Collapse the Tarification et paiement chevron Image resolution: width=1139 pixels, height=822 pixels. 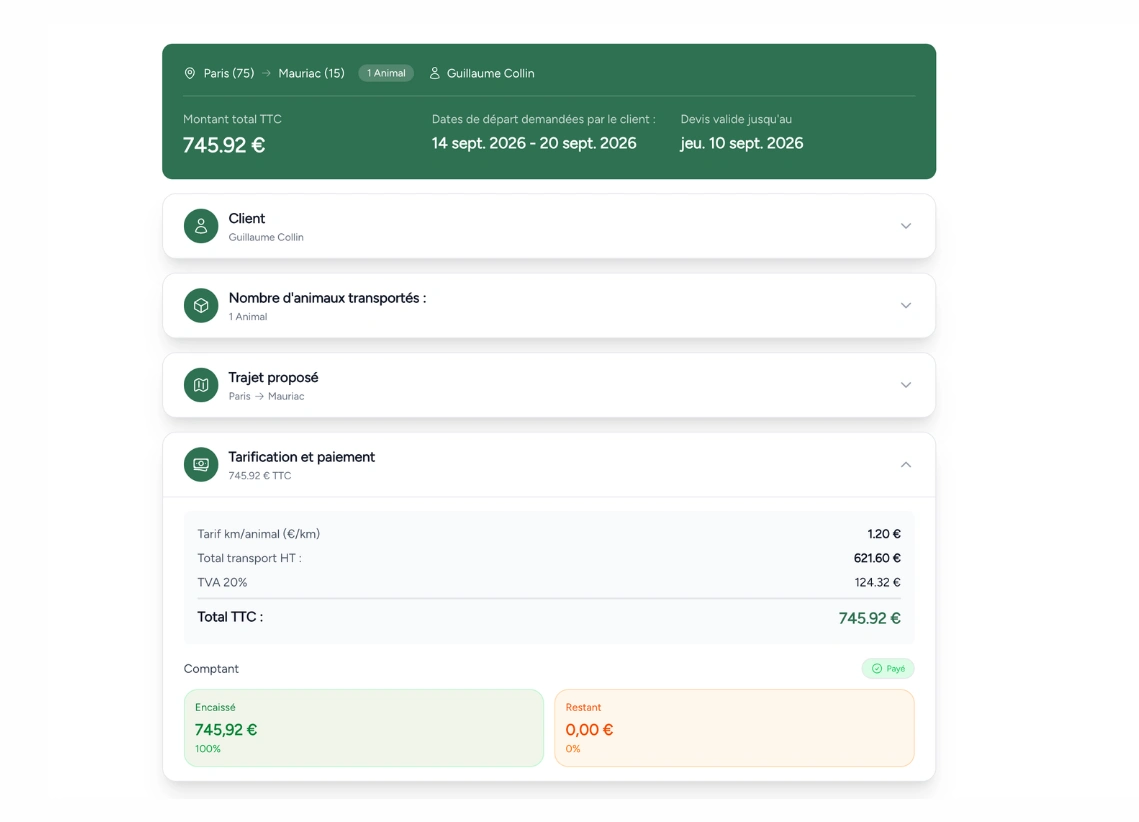click(x=906, y=465)
